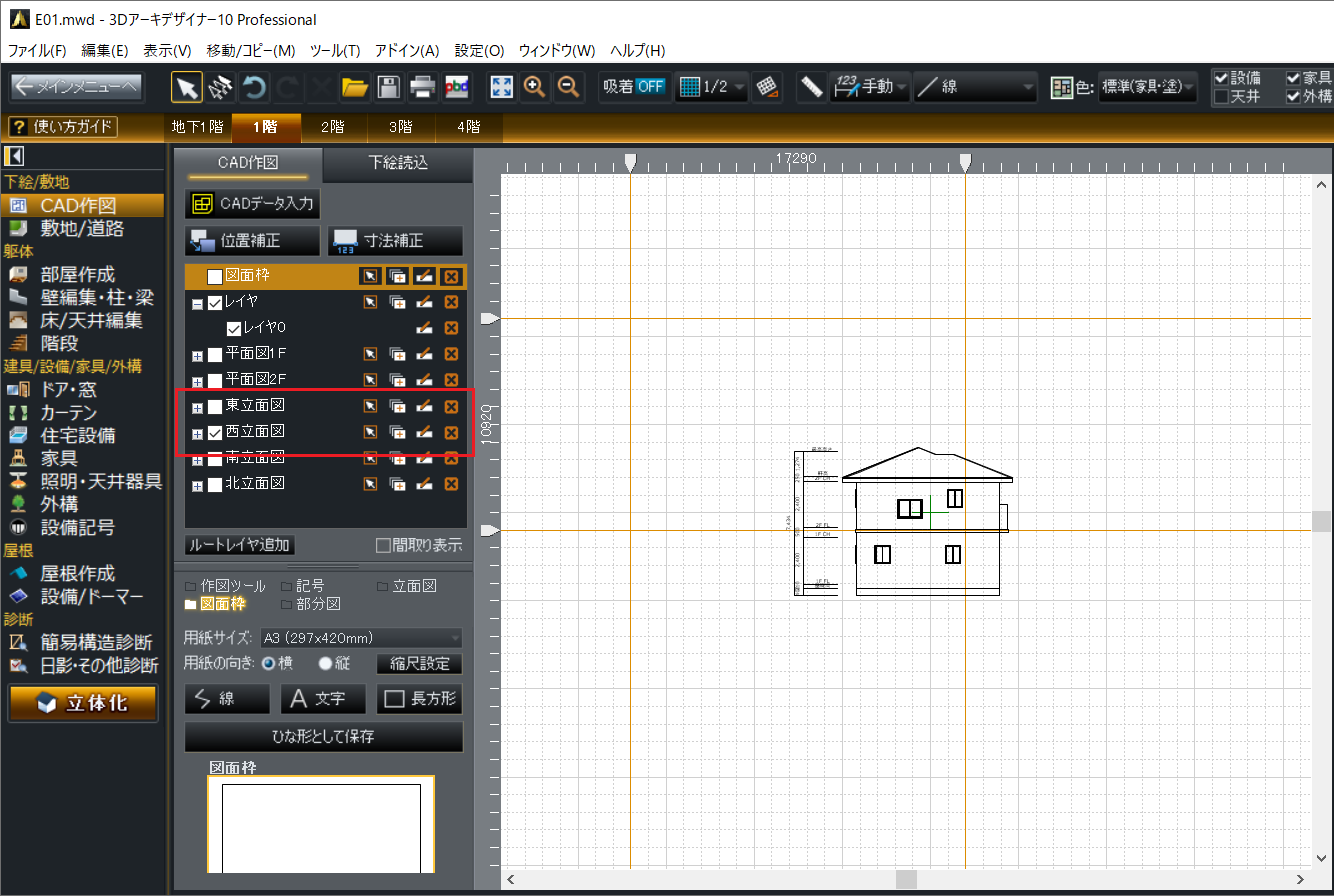Open the 用紙サイズ A3 dropdown

click(x=360, y=638)
